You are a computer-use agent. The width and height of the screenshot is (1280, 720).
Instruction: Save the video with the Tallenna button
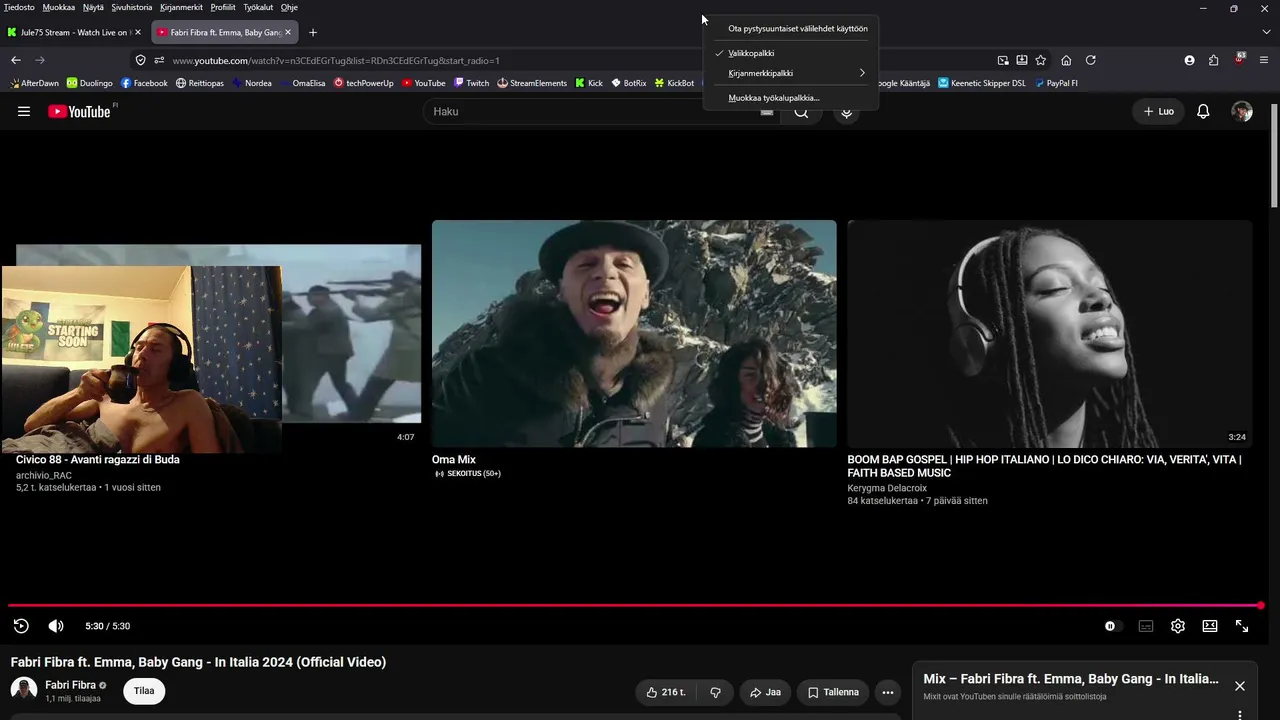pyautogui.click(x=833, y=692)
